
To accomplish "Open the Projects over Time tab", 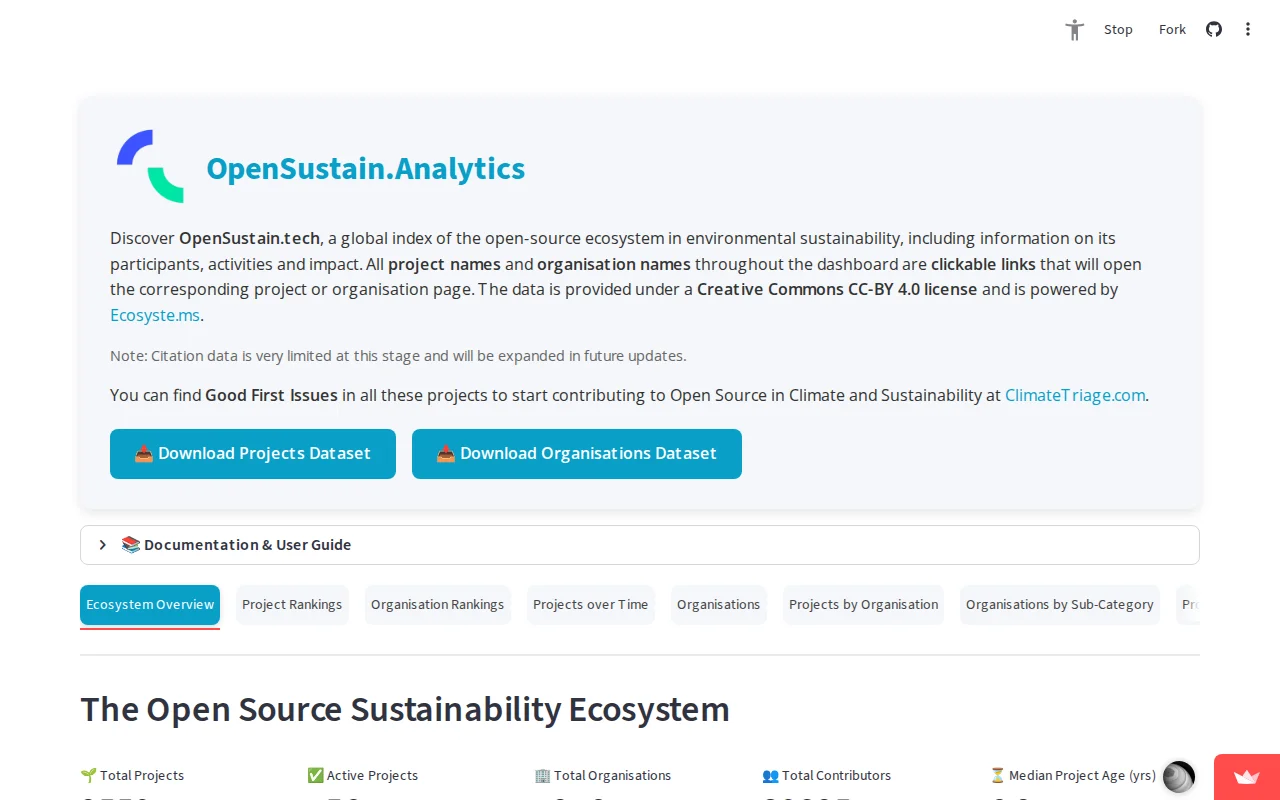I will tap(591, 605).
